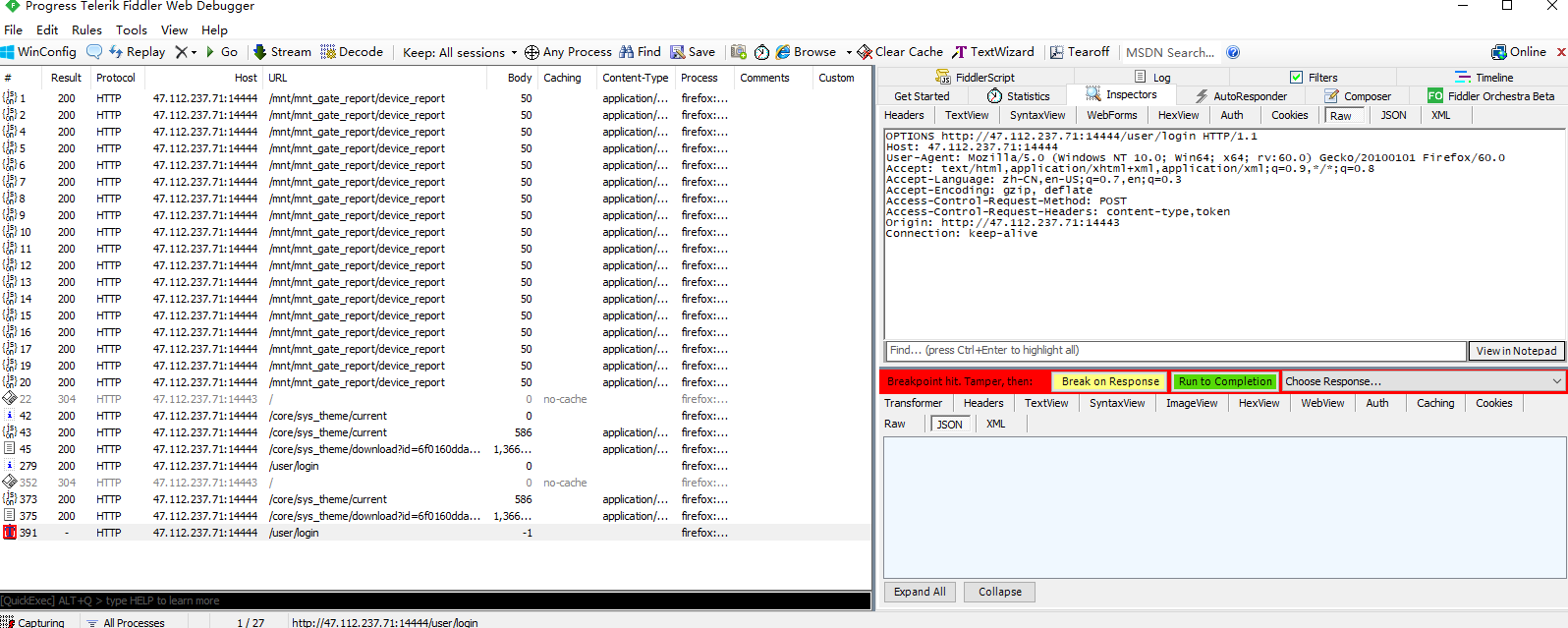
Task: Toggle Capturing in the status bar
Action: (33, 622)
